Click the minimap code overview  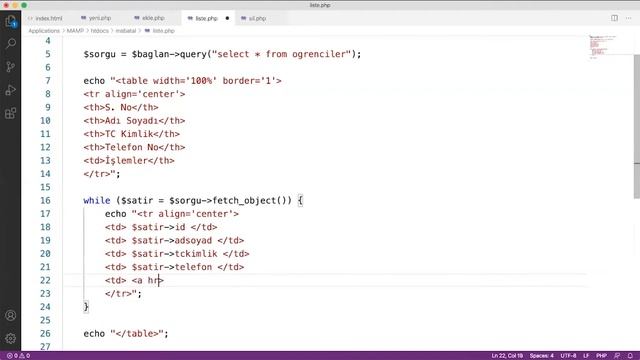point(602,47)
